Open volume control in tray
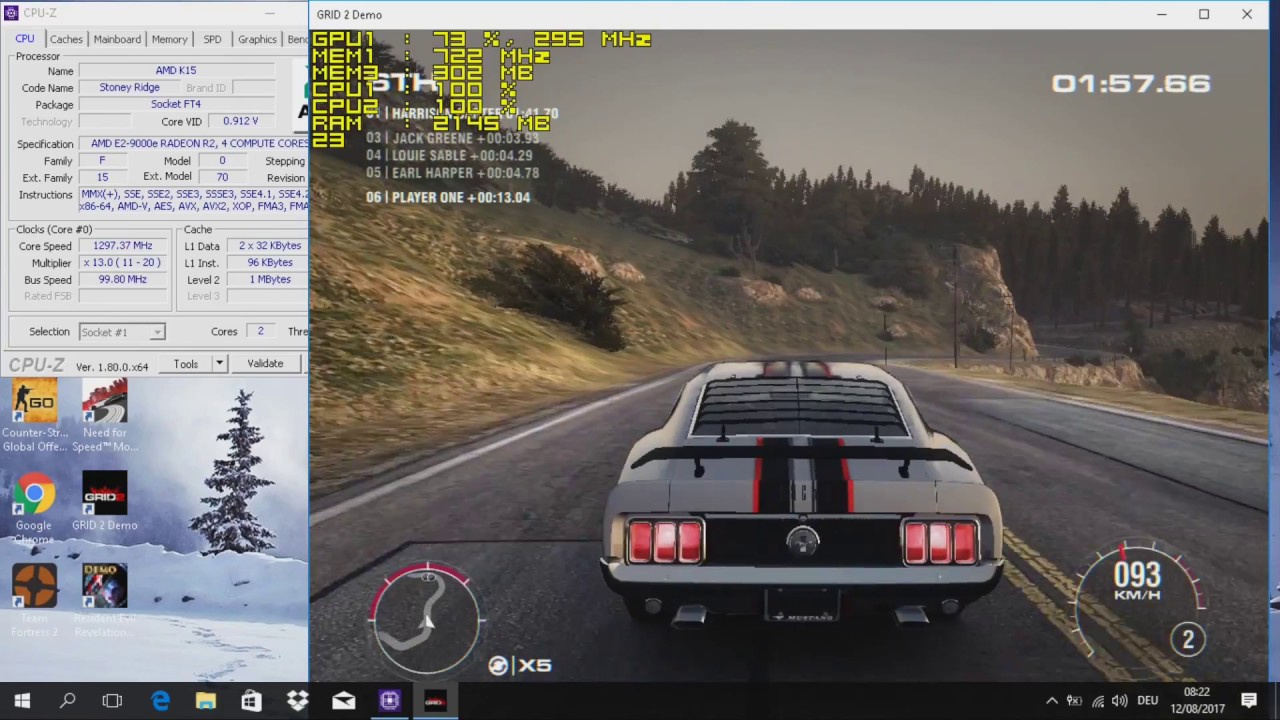 (1120, 701)
